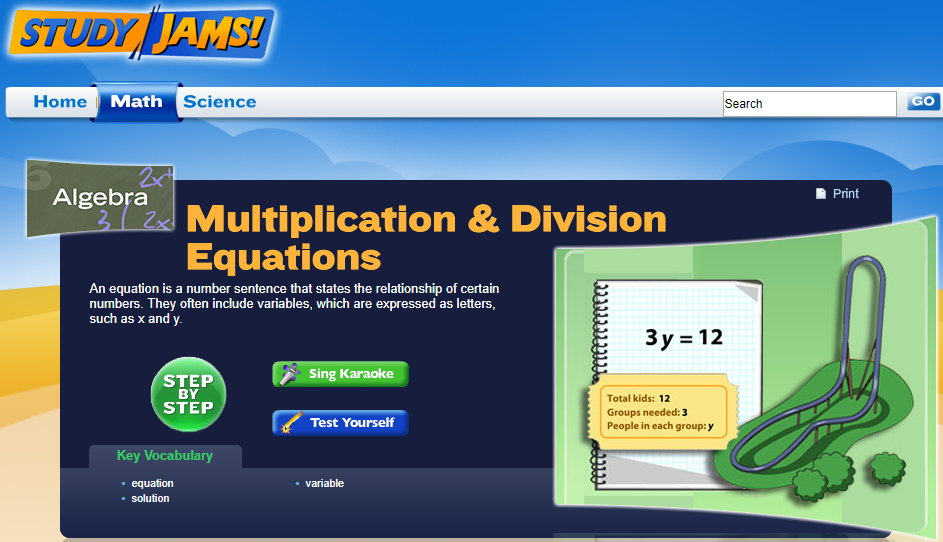Open the Algebra chalkboard badge

click(x=100, y=198)
